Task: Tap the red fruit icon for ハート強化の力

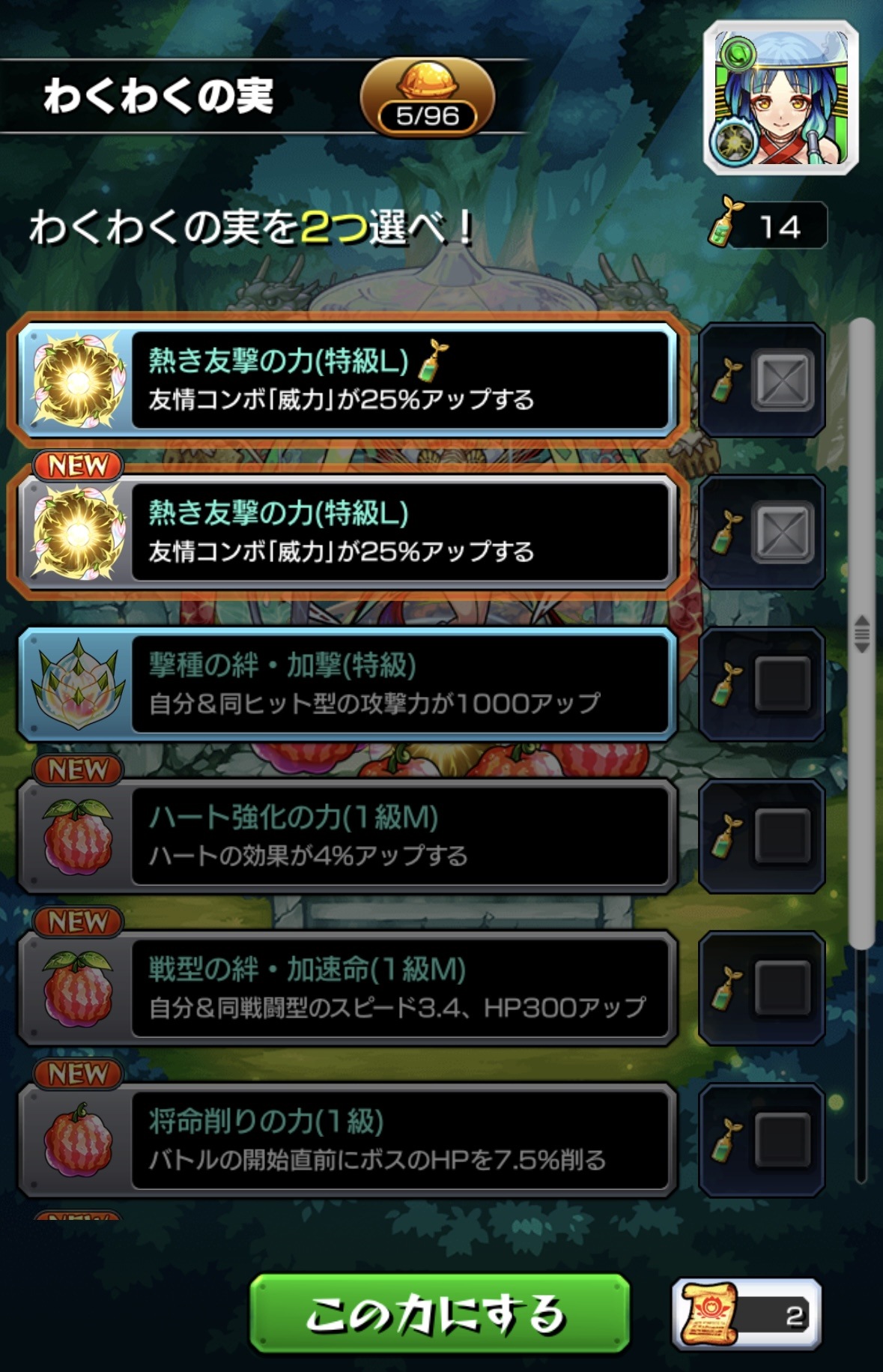Action: [78, 836]
